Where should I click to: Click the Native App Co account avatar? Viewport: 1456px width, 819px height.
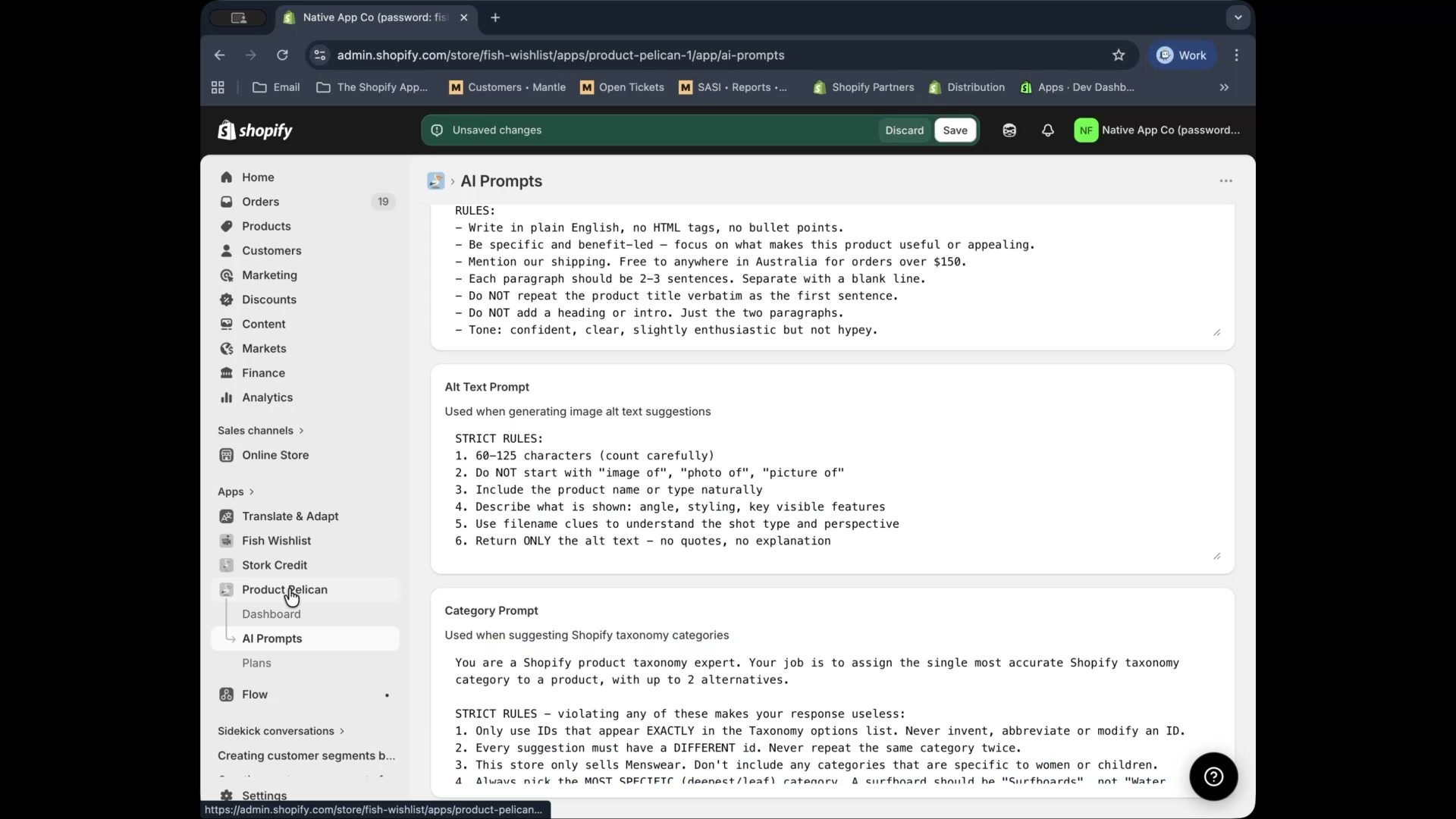coord(1086,130)
